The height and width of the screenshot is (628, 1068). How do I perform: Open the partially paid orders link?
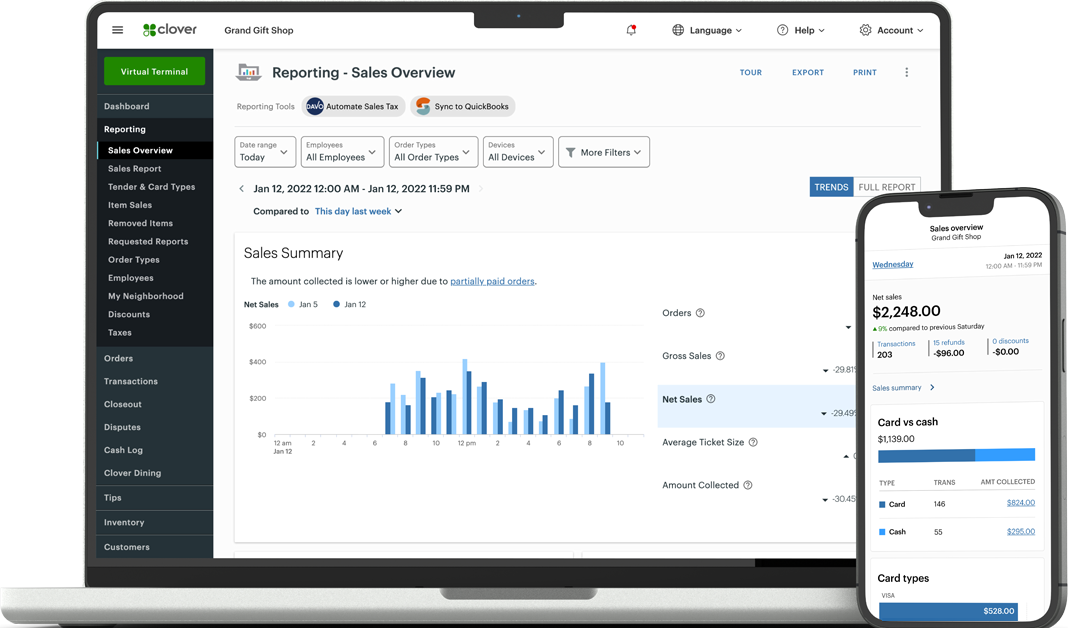pos(492,281)
